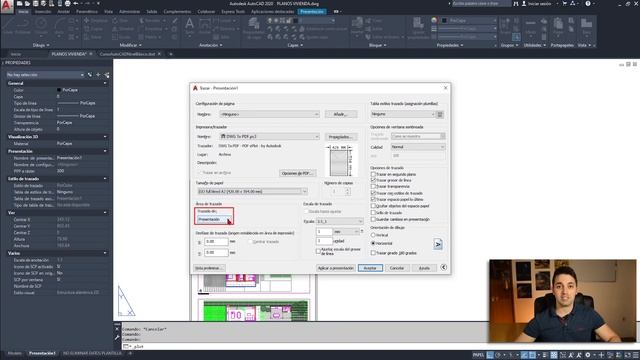Open the AutoCAD application menu logo
The width and height of the screenshot is (640, 360).
[7, 6]
